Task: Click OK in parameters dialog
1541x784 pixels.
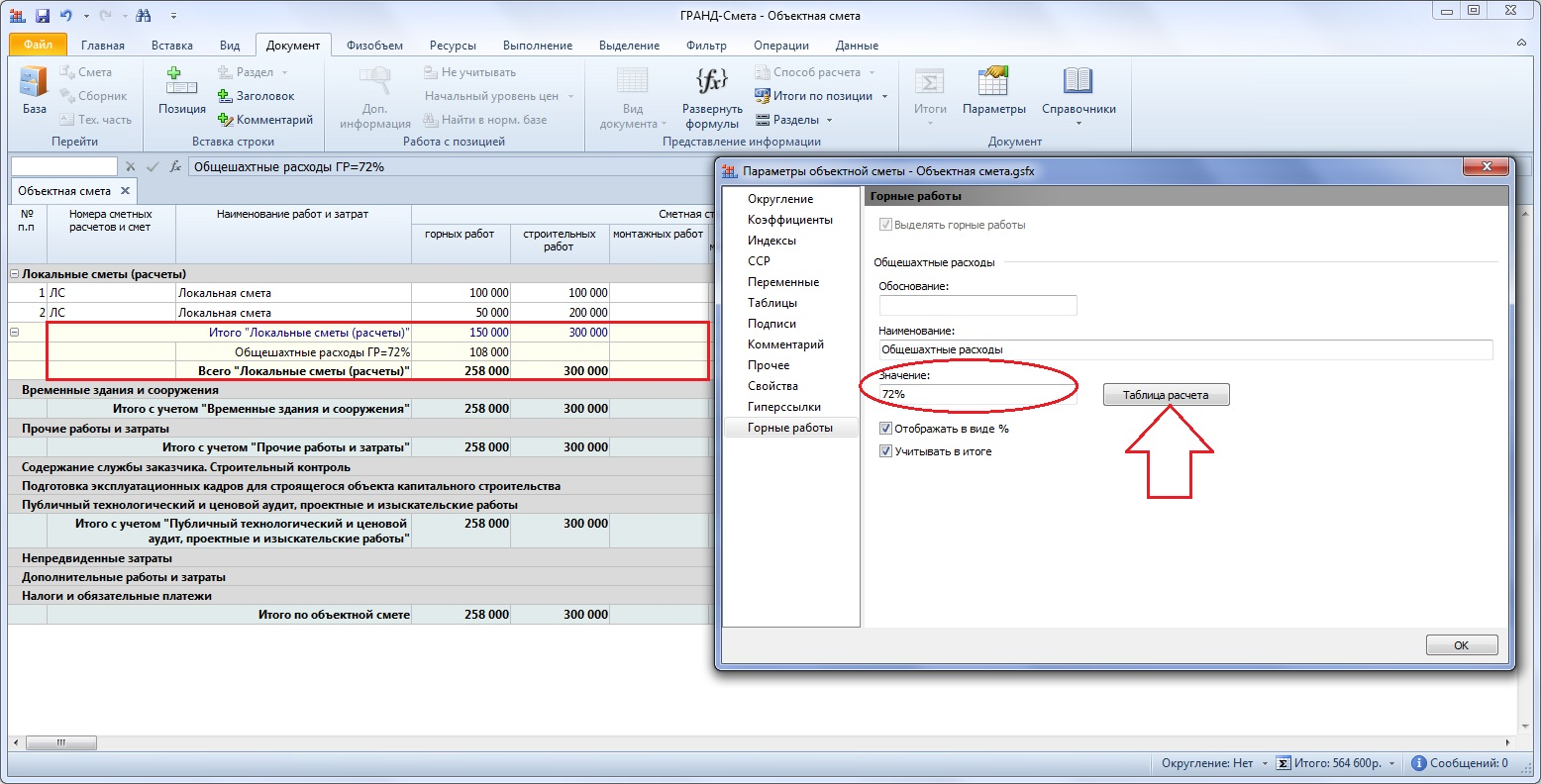Action: [x=1461, y=644]
